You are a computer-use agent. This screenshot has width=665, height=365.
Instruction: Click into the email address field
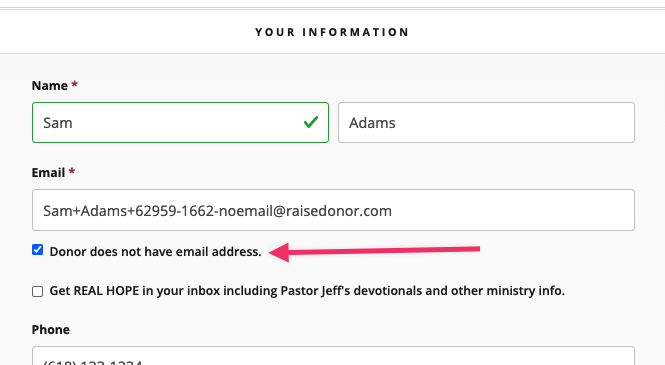[x=333, y=210]
